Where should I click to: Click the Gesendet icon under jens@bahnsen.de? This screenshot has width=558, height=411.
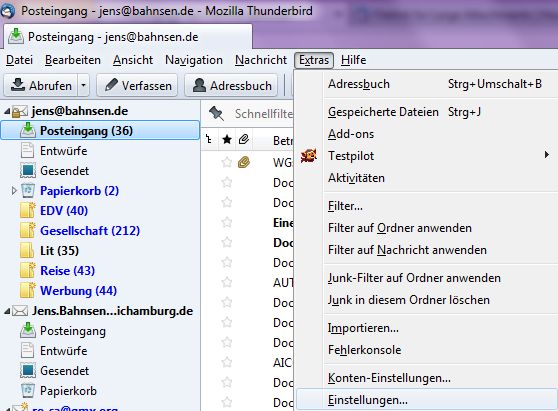28,170
